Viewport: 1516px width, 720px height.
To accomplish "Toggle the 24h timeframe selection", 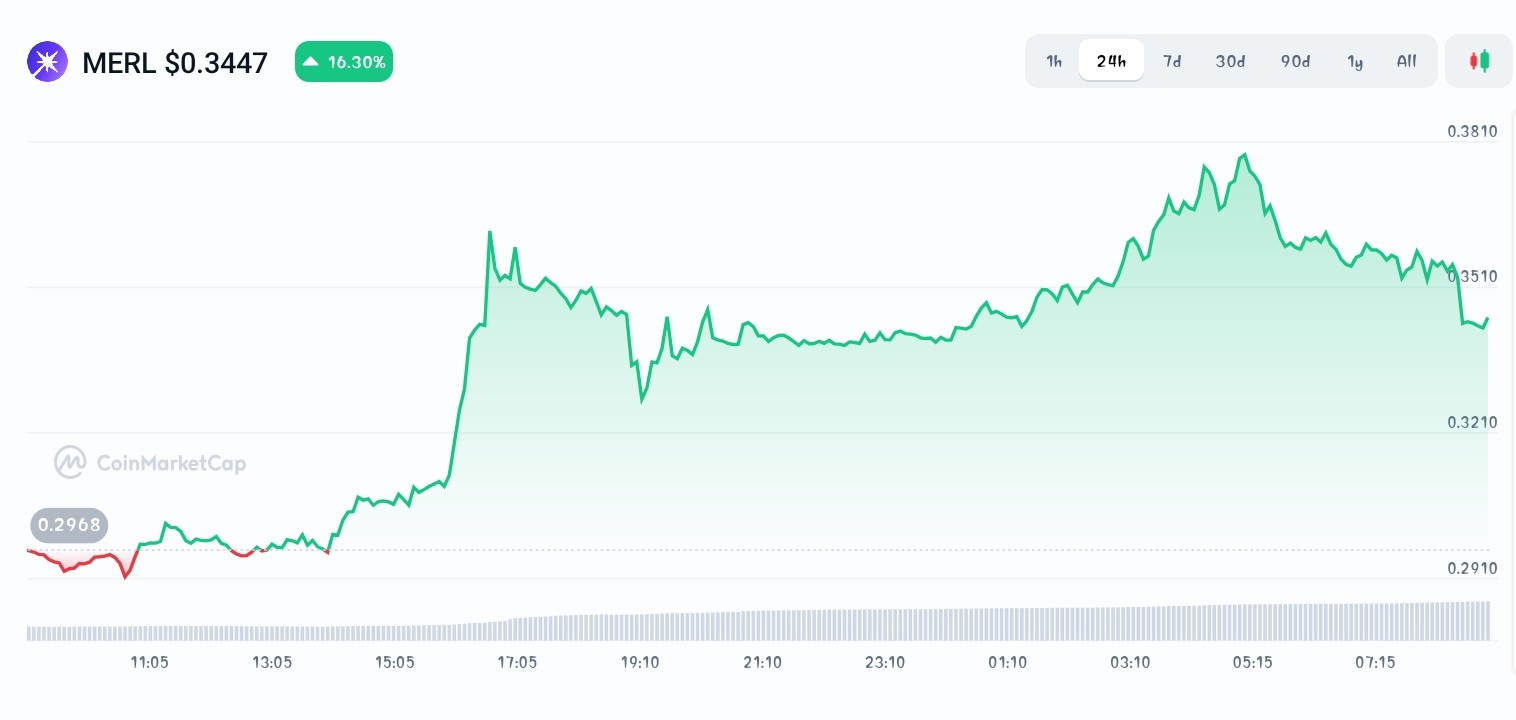I will point(1111,61).
